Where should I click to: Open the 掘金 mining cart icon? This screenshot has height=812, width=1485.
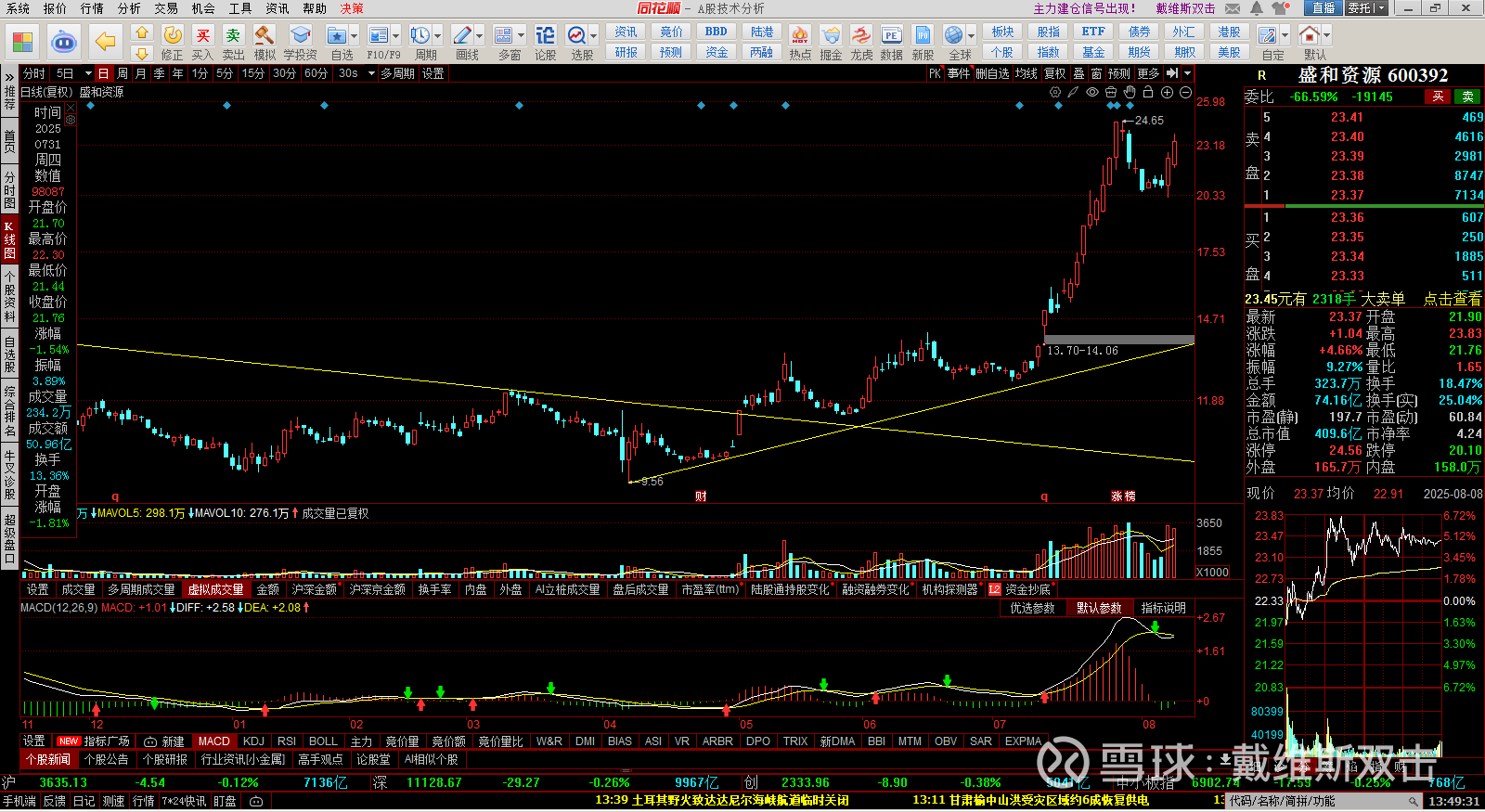pyautogui.click(x=831, y=35)
